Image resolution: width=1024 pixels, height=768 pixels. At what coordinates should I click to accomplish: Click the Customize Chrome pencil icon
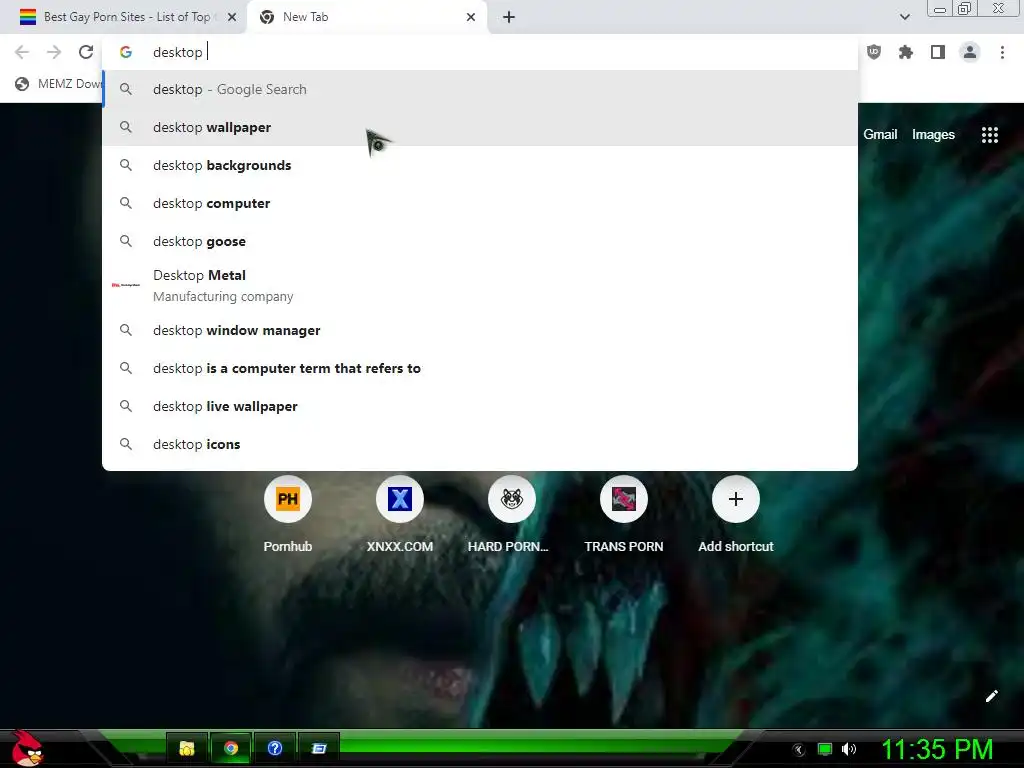(991, 696)
